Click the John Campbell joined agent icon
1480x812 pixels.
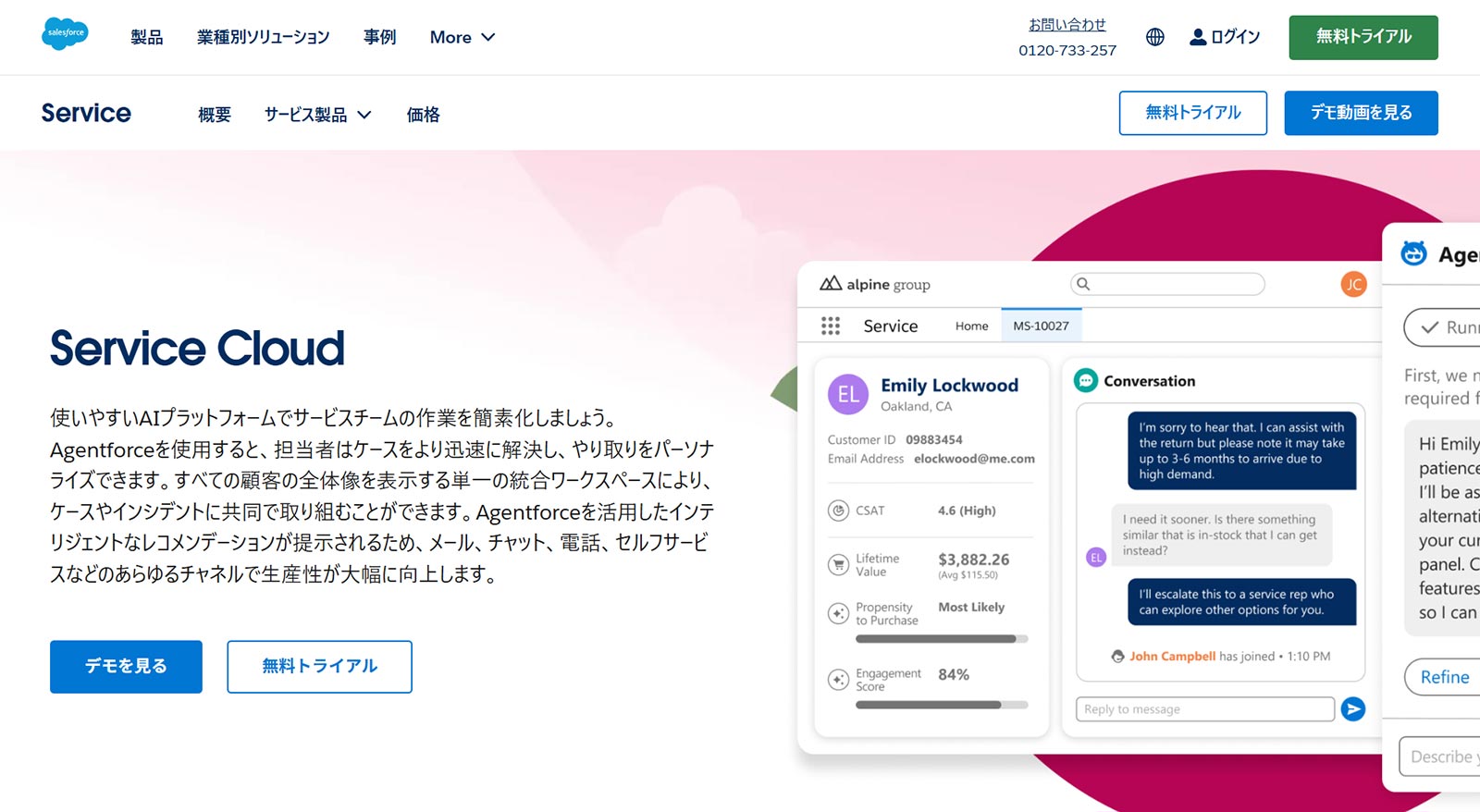(x=1117, y=657)
